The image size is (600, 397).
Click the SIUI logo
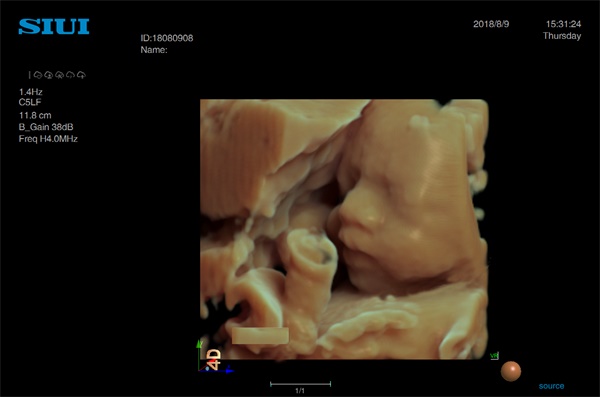[x=54, y=26]
